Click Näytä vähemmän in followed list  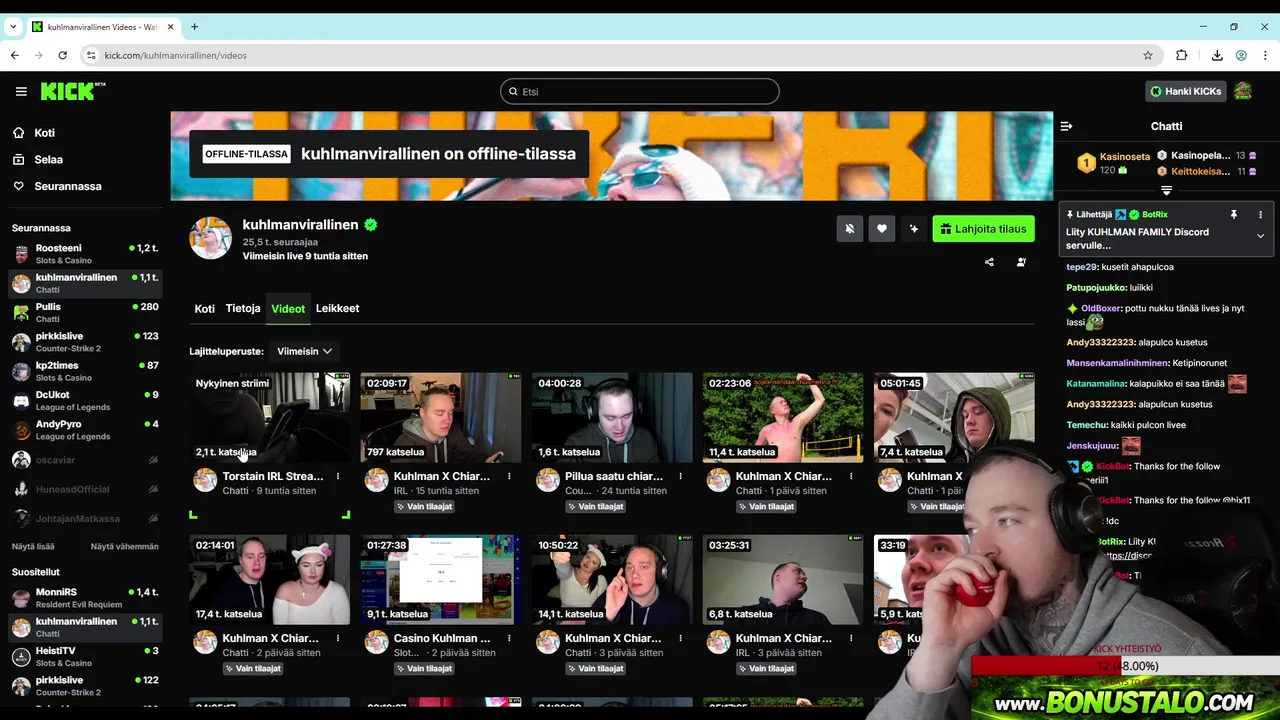coord(125,547)
